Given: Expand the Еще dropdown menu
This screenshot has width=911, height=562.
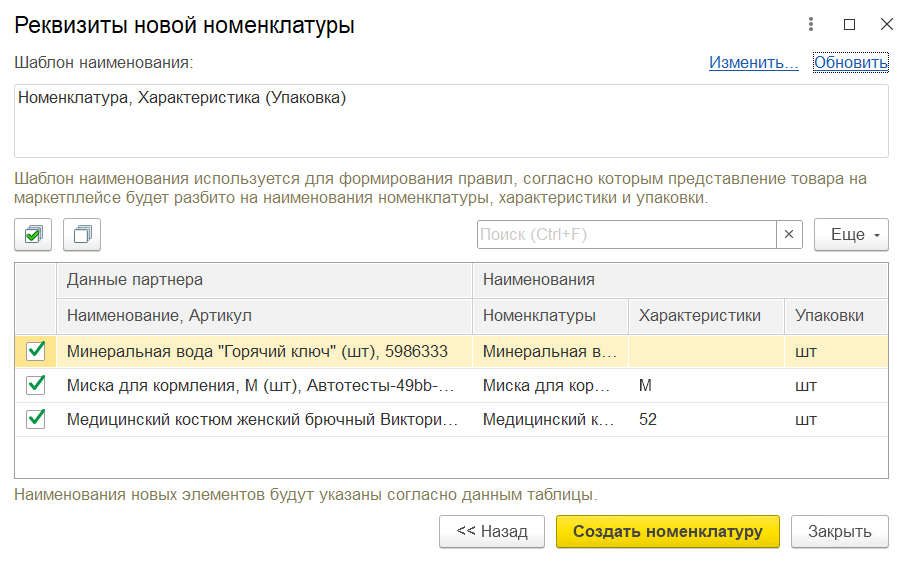Looking at the screenshot, I should tap(851, 235).
